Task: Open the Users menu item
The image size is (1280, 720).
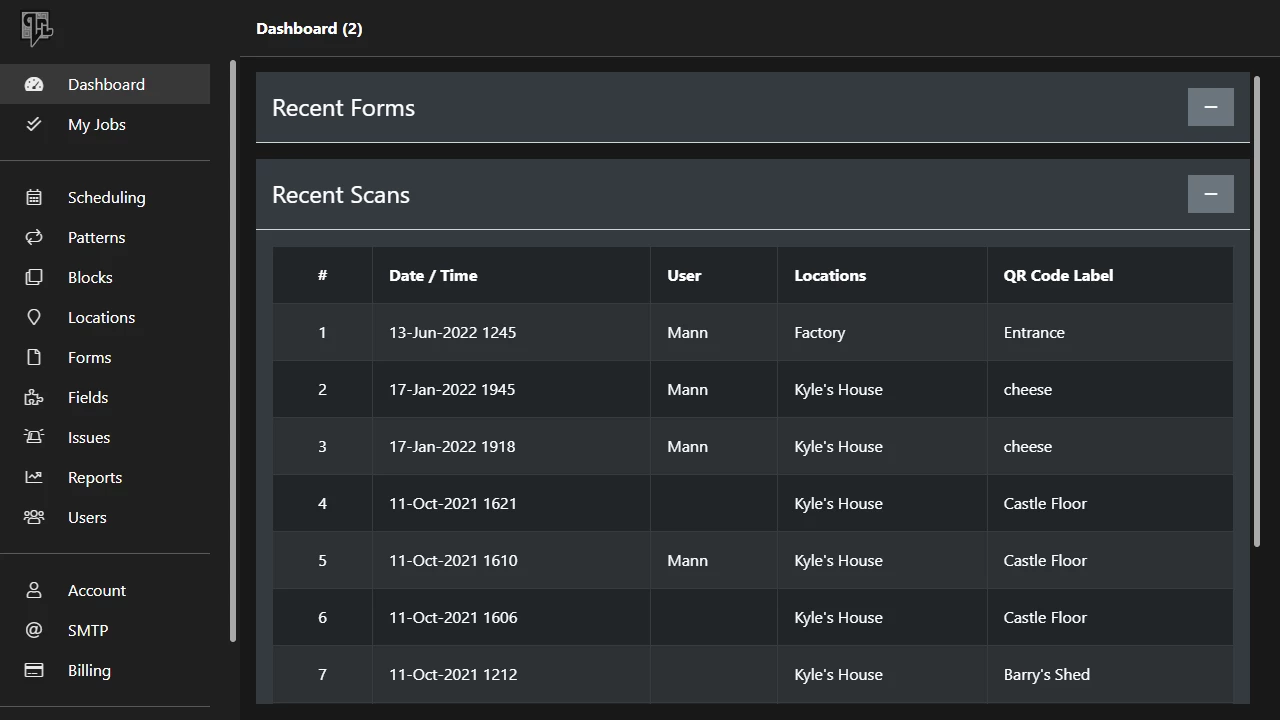Action: tap(87, 518)
